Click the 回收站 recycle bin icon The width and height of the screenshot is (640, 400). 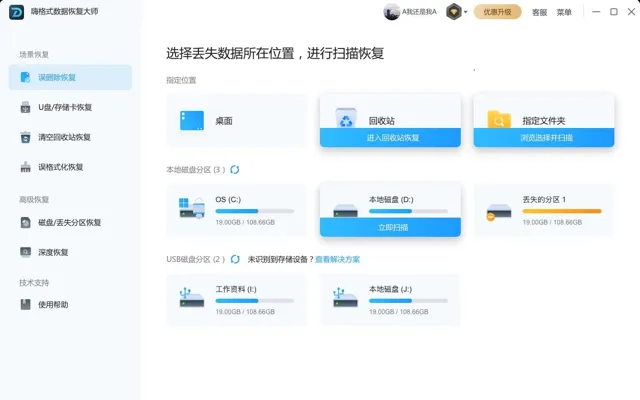click(x=346, y=118)
